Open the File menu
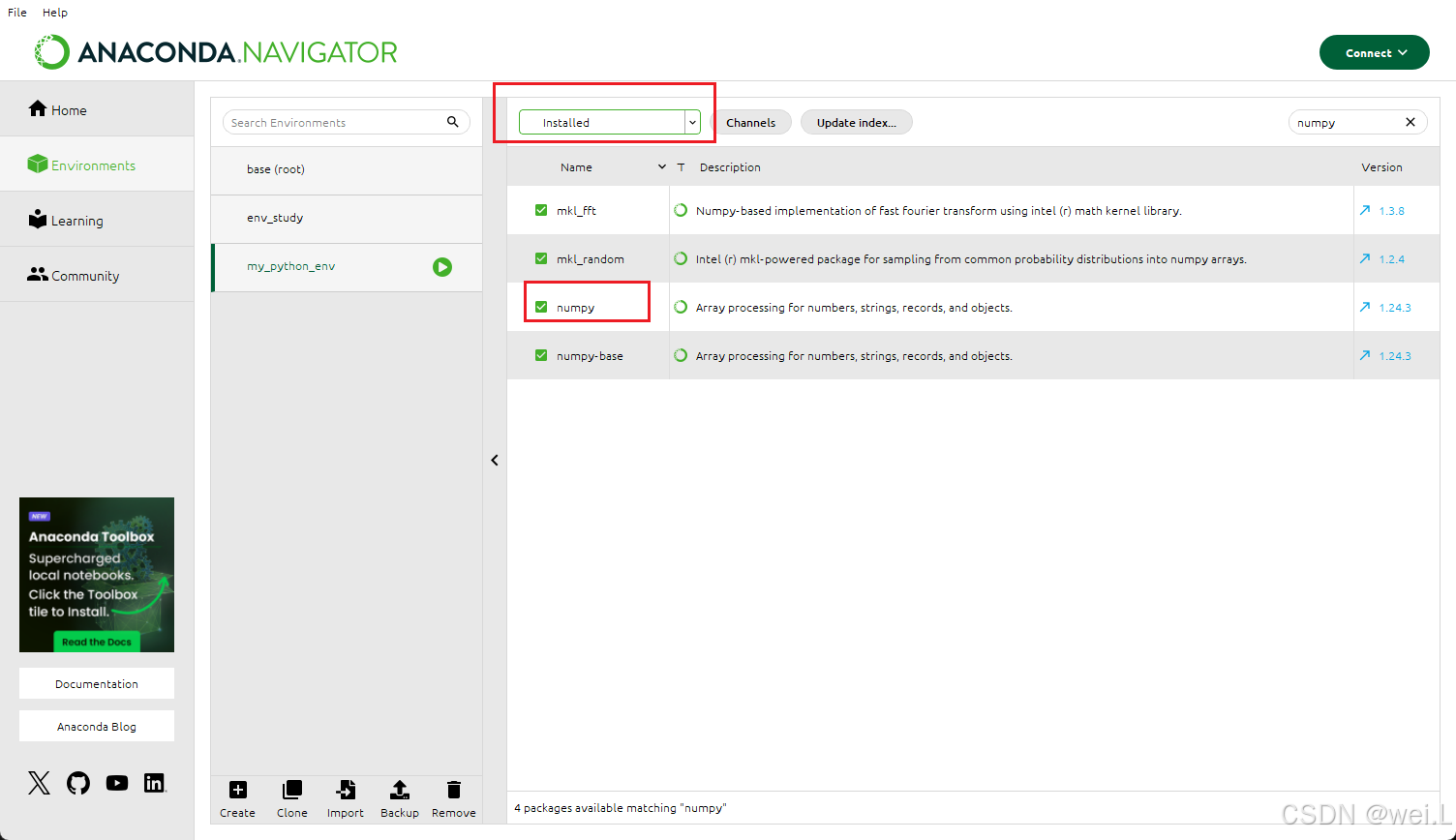Screen dimensions: 1456x840 click(17, 13)
